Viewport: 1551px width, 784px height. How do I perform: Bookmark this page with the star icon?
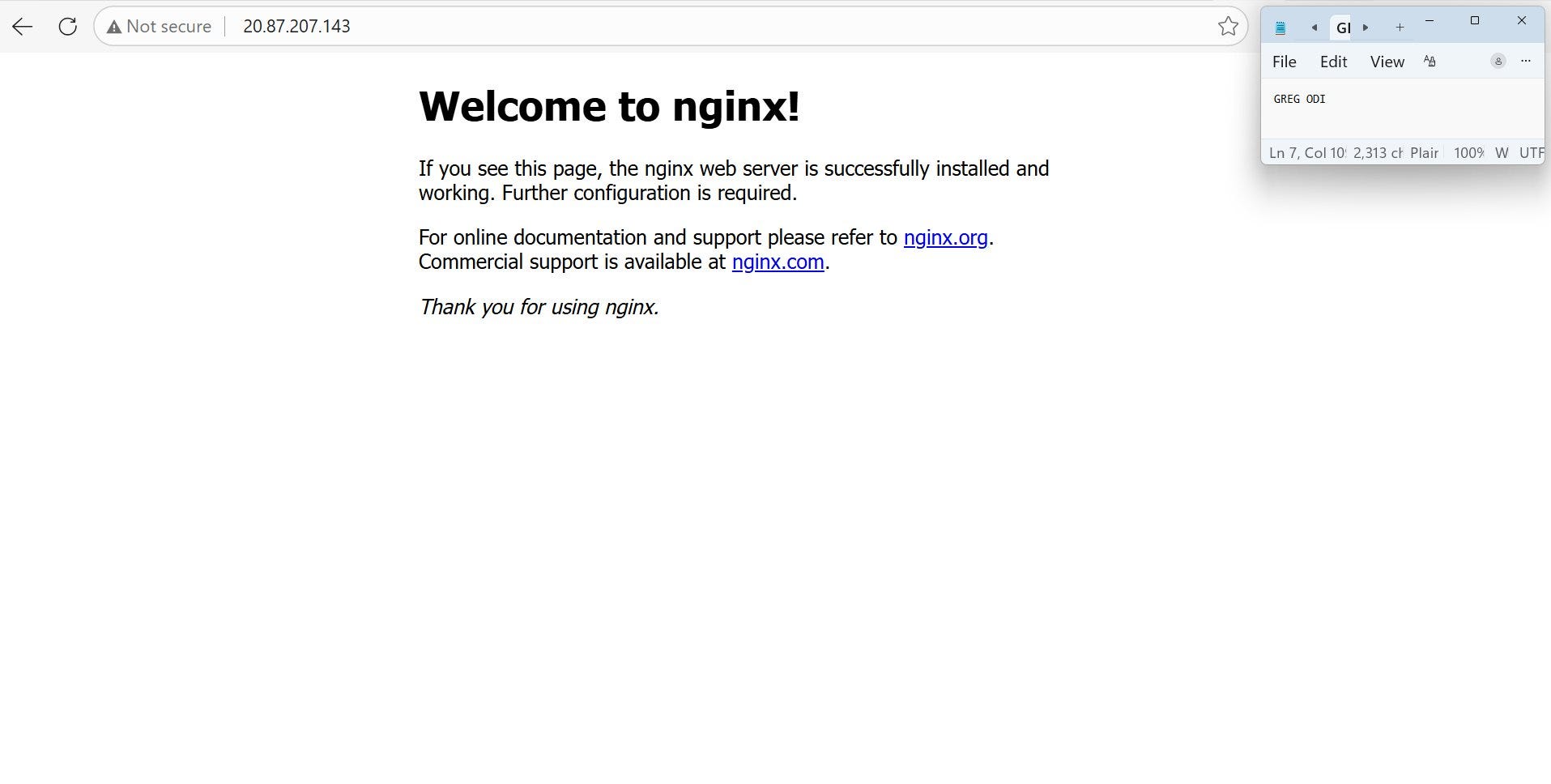point(1228,27)
